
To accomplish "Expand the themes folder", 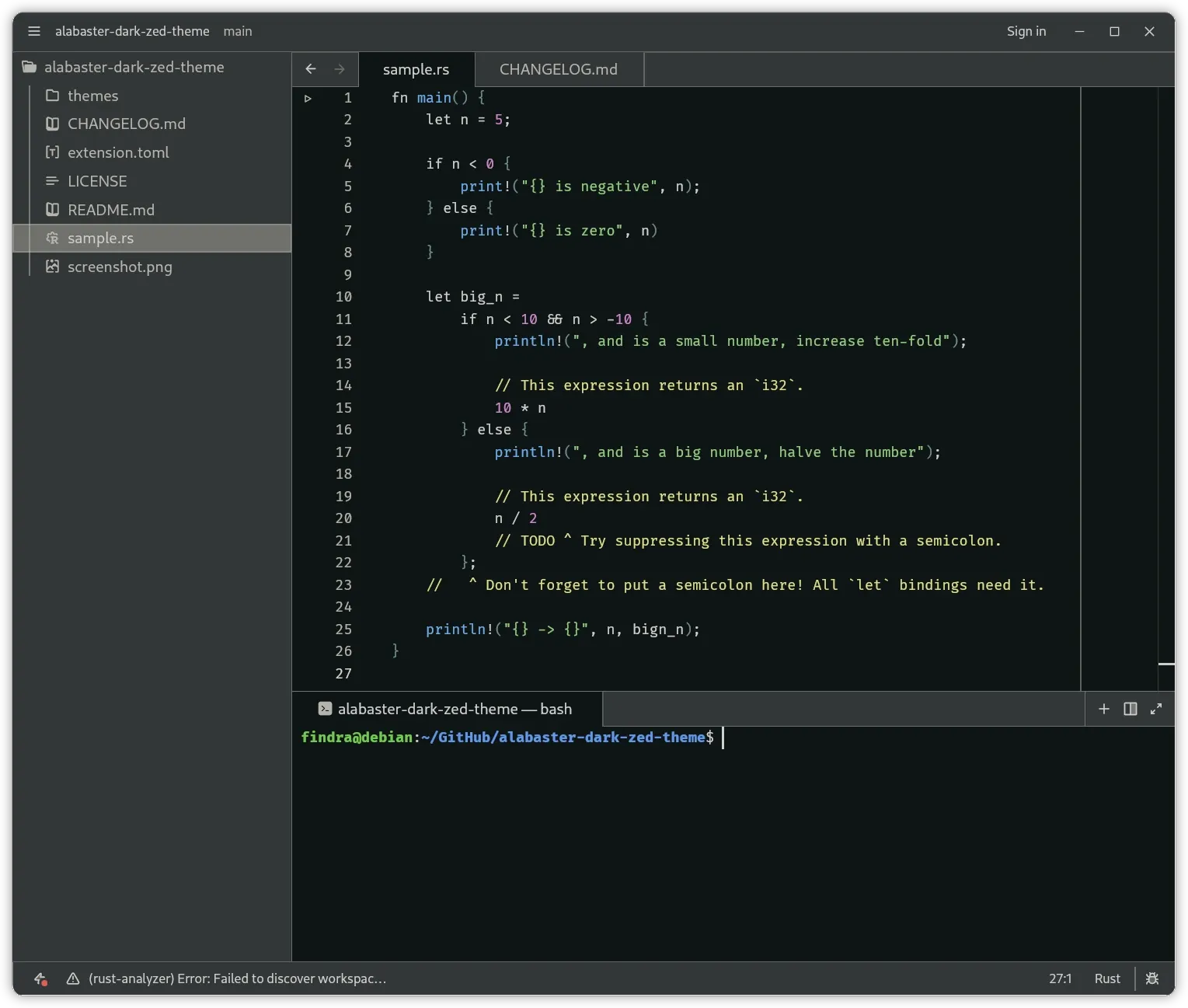I will [x=152, y=96].
